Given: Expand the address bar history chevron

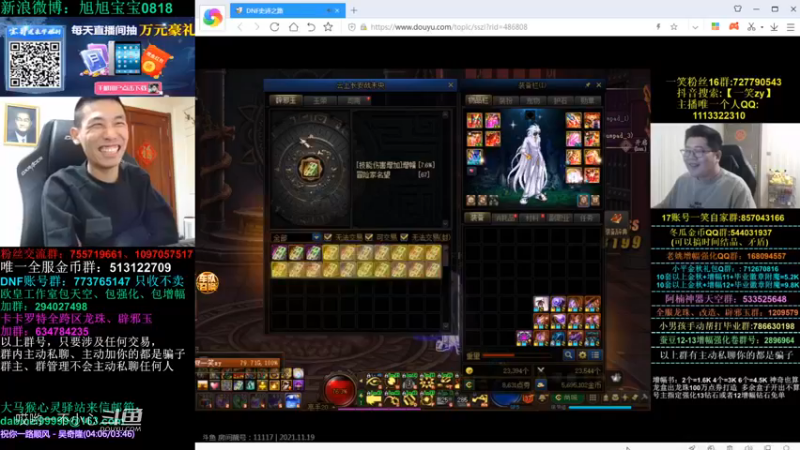Looking at the screenshot, I should 695,27.
